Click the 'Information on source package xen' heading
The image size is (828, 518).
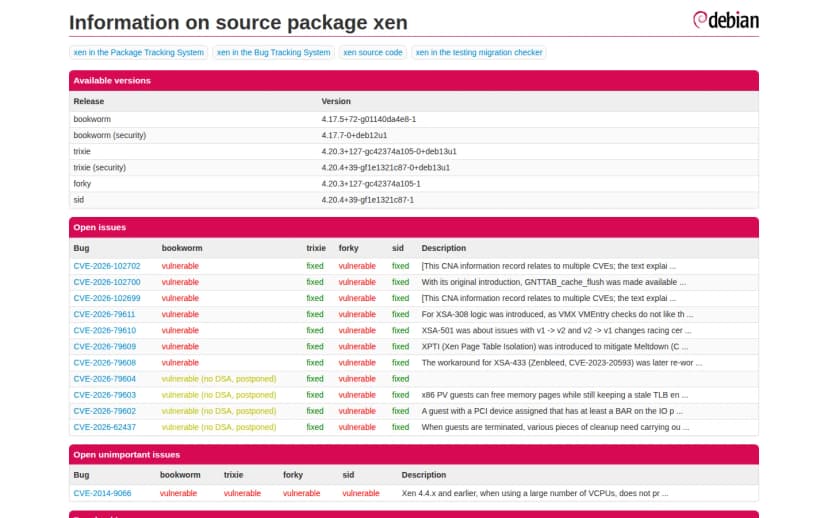(x=238, y=23)
